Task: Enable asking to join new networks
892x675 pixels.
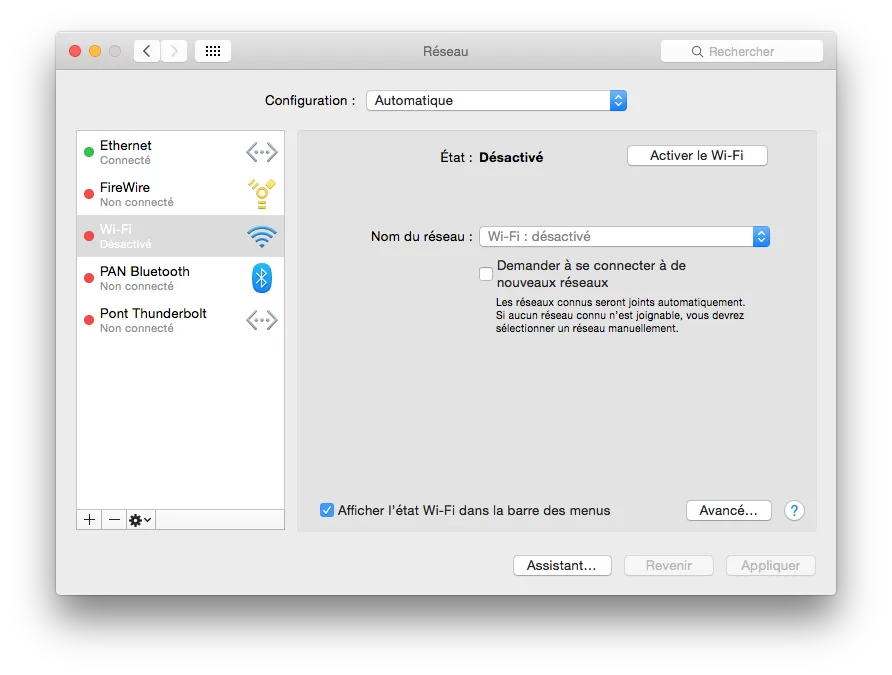Action: click(x=486, y=273)
